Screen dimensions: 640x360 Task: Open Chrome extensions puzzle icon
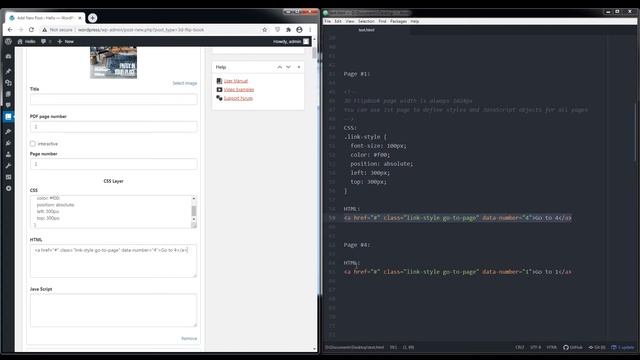288,30
